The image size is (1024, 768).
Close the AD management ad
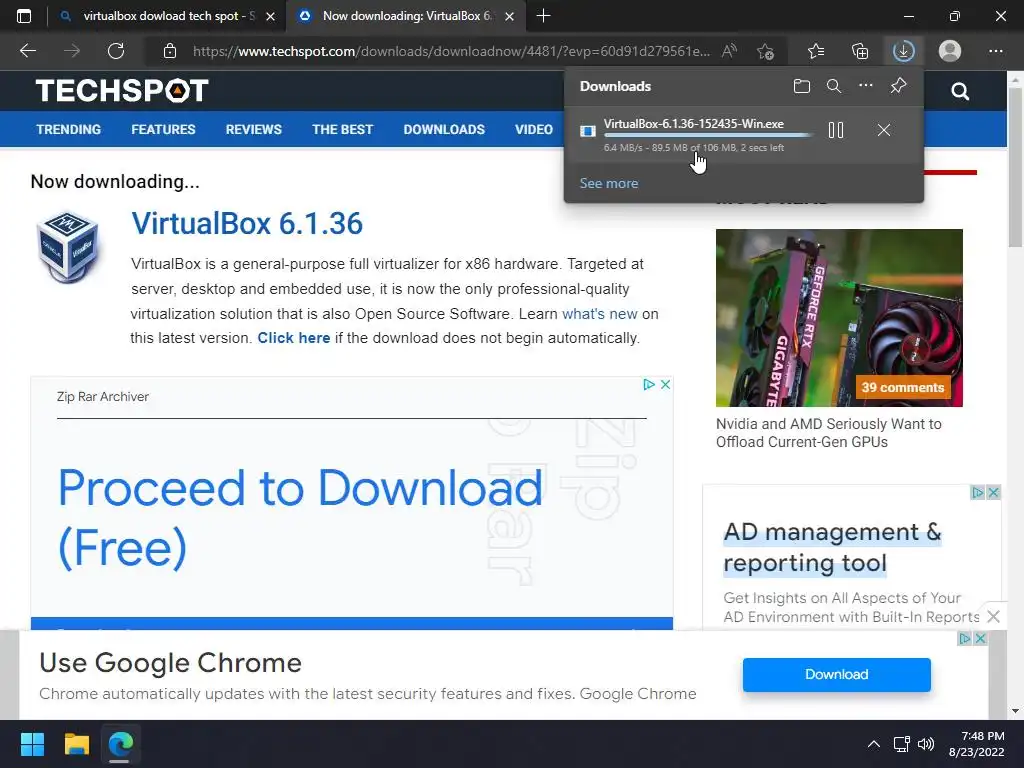993,492
